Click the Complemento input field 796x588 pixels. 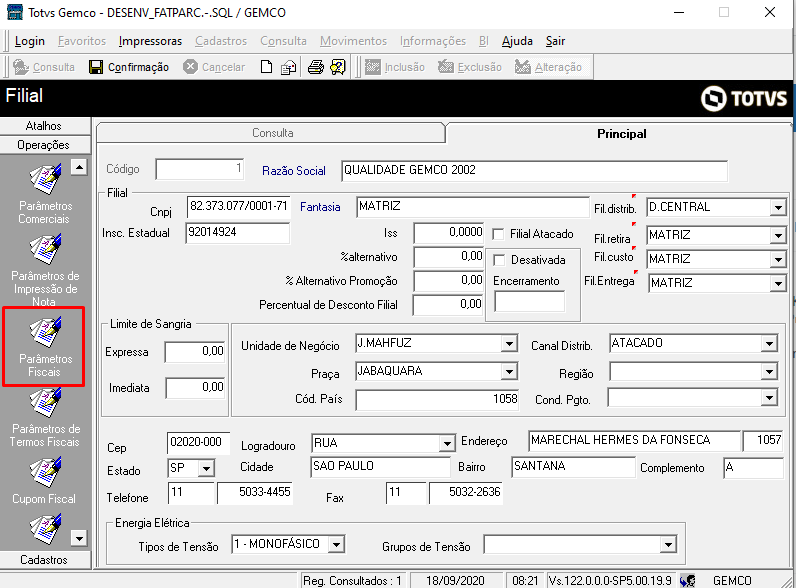(x=753, y=468)
